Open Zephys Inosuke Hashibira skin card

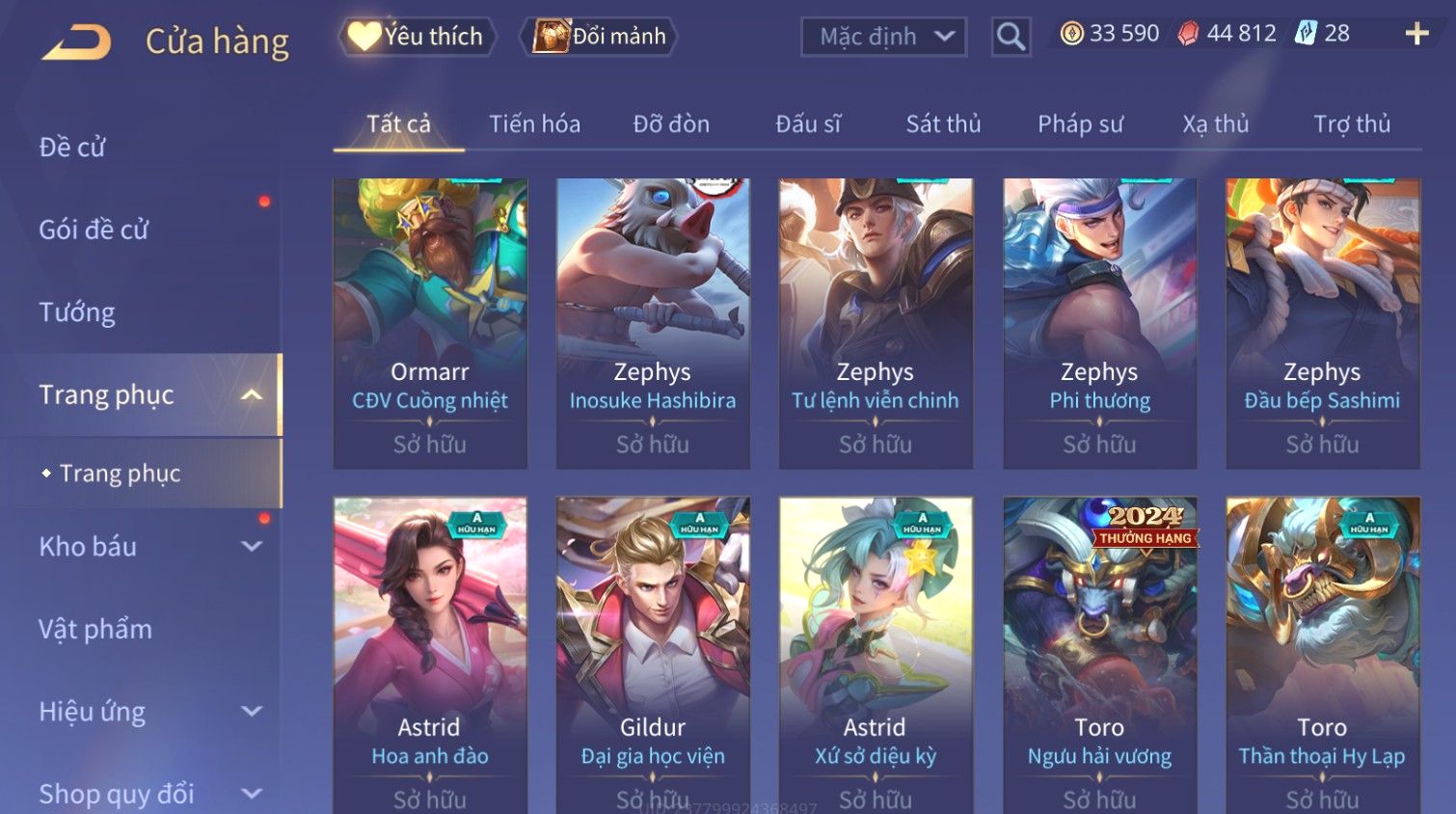653,323
